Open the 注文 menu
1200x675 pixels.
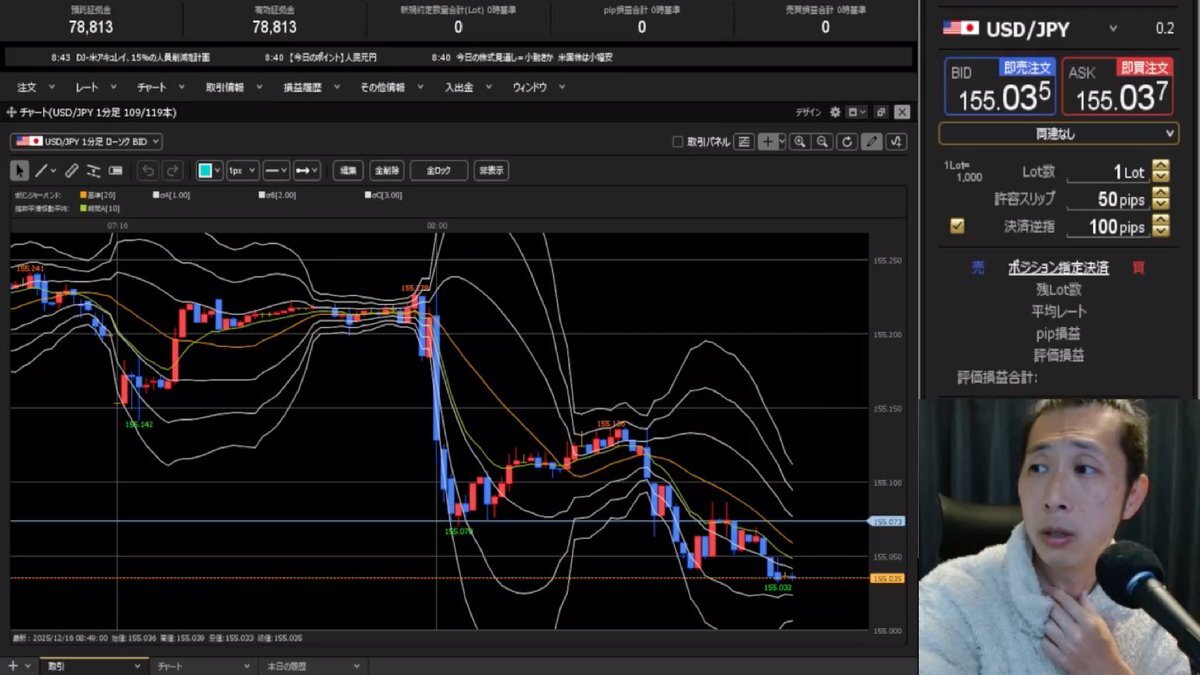27,87
